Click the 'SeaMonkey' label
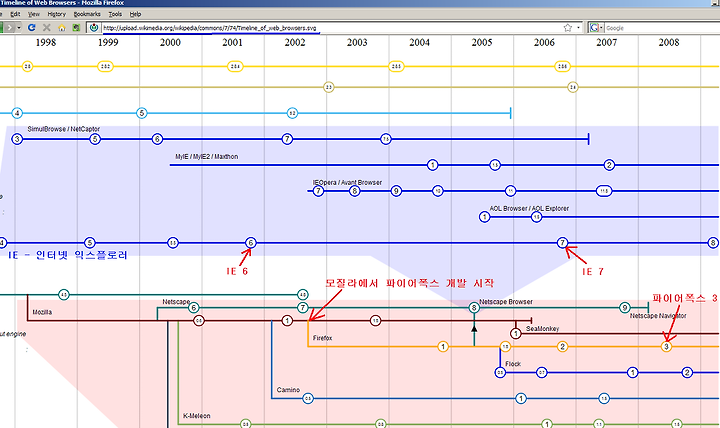Image resolution: width=720 pixels, height=428 pixels. pyautogui.click(x=543, y=329)
